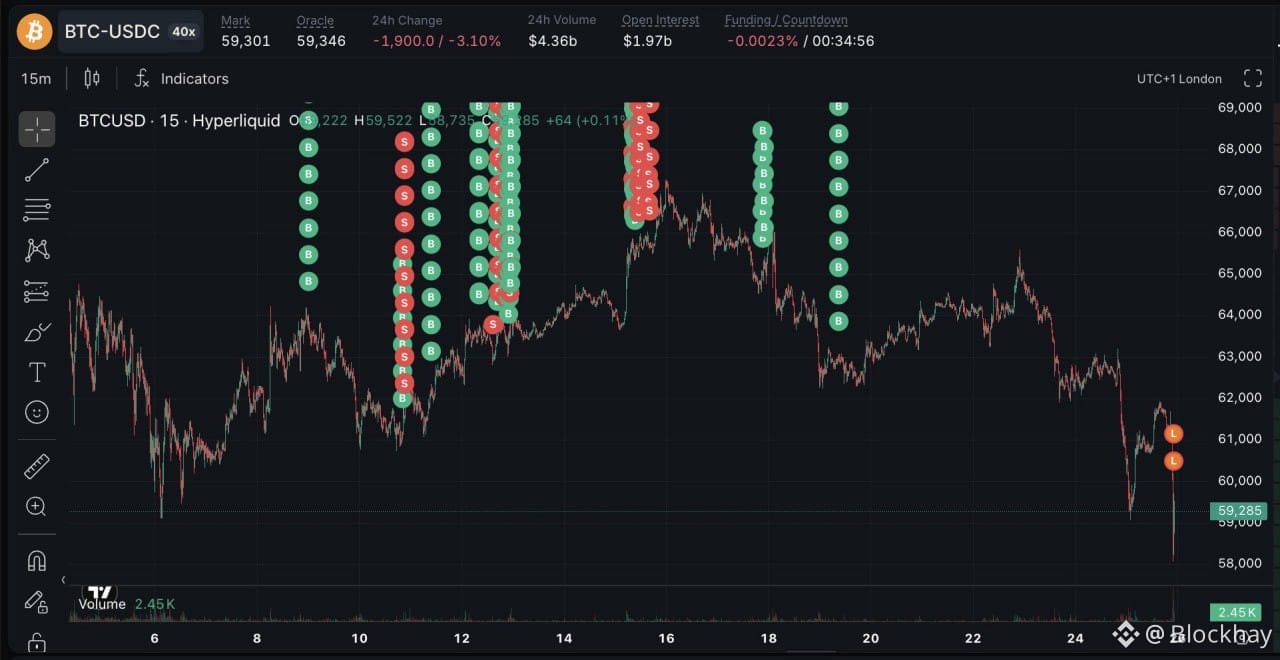Select the pattern drawing tool
The height and width of the screenshot is (660, 1280).
coord(37,249)
